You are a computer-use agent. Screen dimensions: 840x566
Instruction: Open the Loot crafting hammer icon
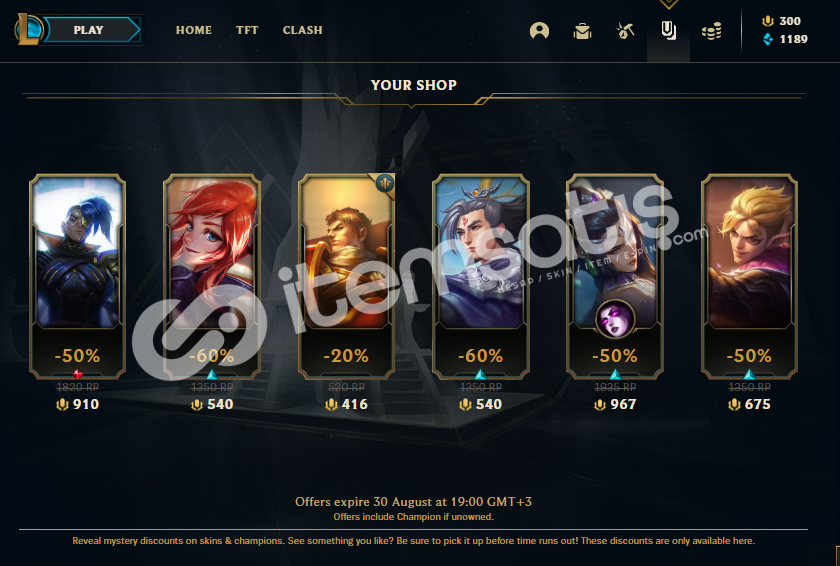(625, 31)
